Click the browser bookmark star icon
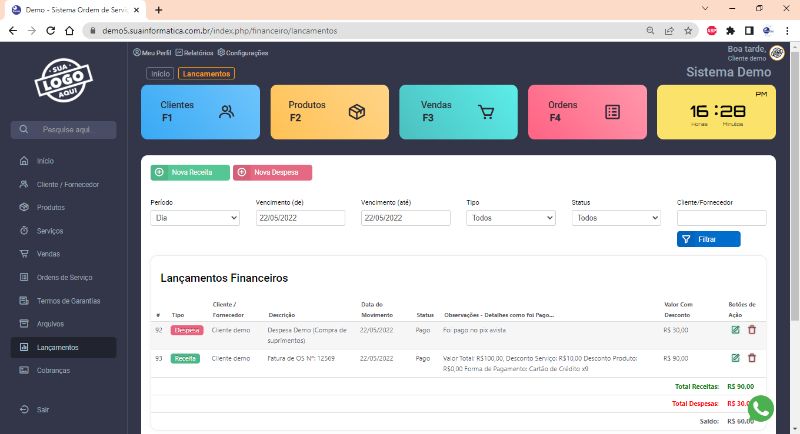 [688, 31]
